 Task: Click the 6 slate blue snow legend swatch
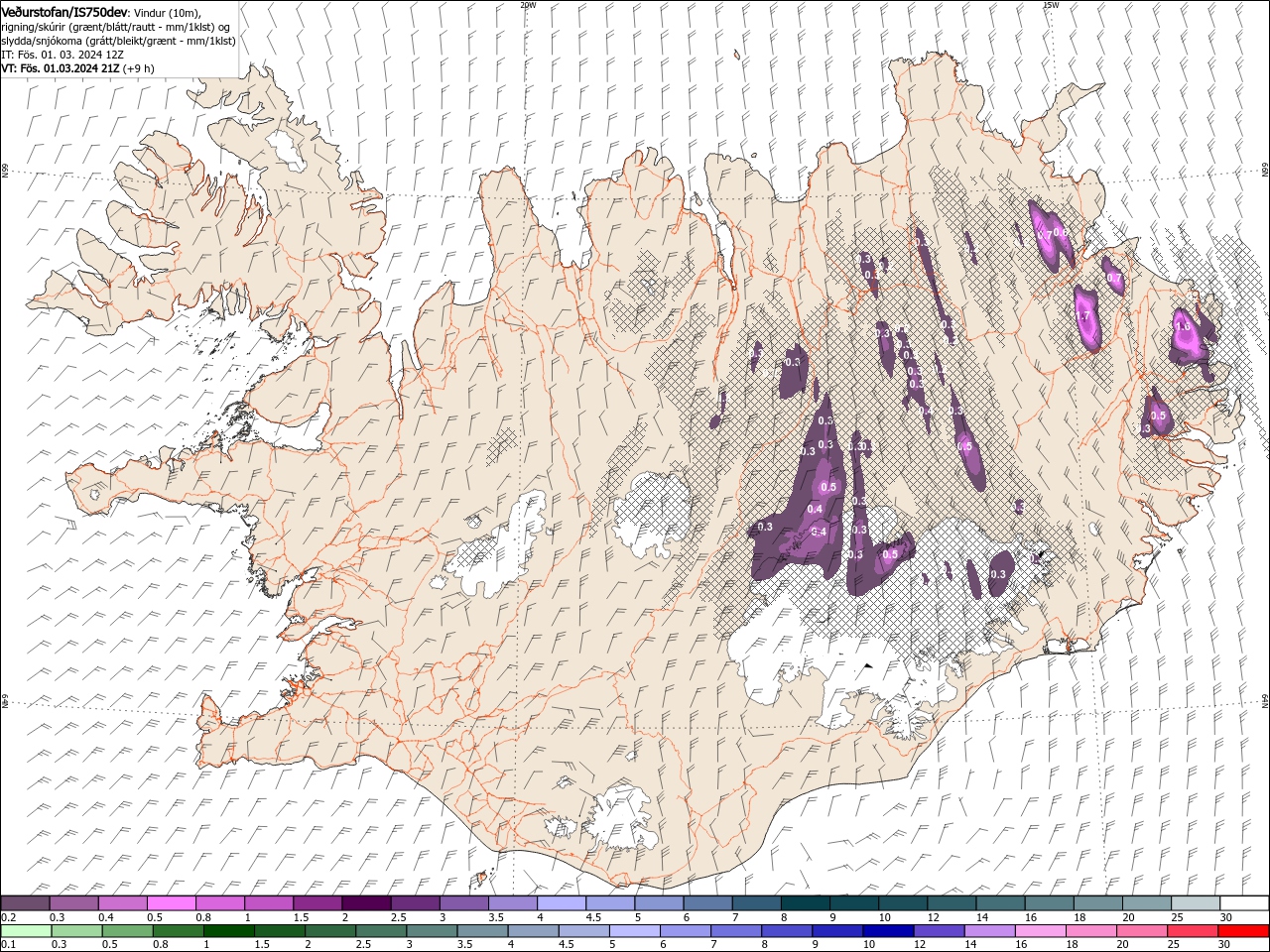pos(707,903)
